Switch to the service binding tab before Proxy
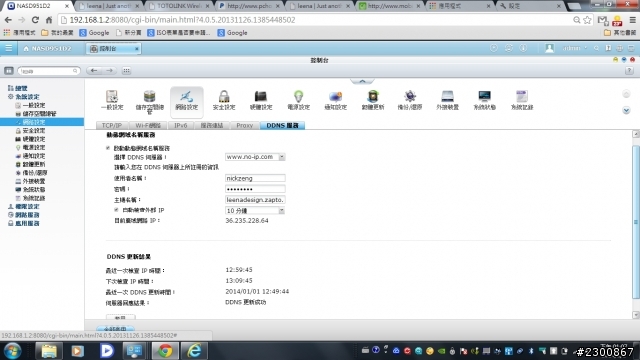Image resolution: width=640 pixels, height=360 pixels. tap(211, 125)
